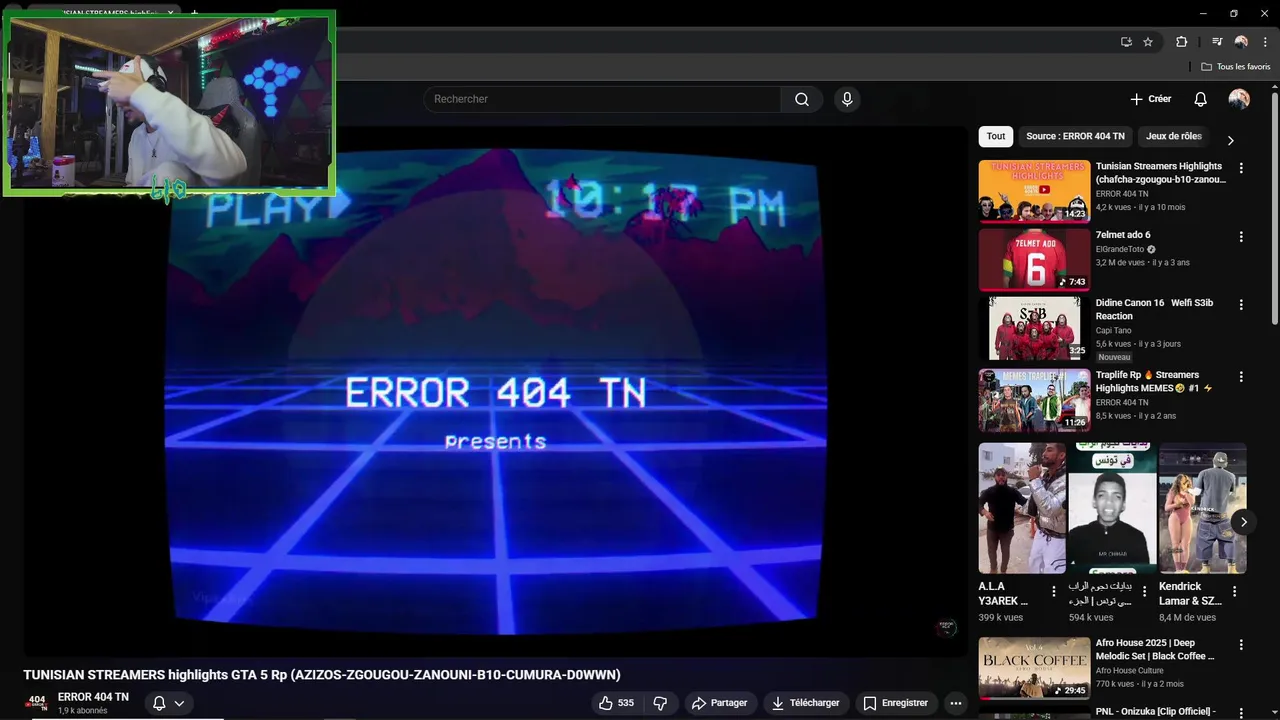This screenshot has height=720, width=1280.
Task: Click the TUNISIAN STREAMERS highlights GTA 5 Rp title
Action: [x=322, y=675]
